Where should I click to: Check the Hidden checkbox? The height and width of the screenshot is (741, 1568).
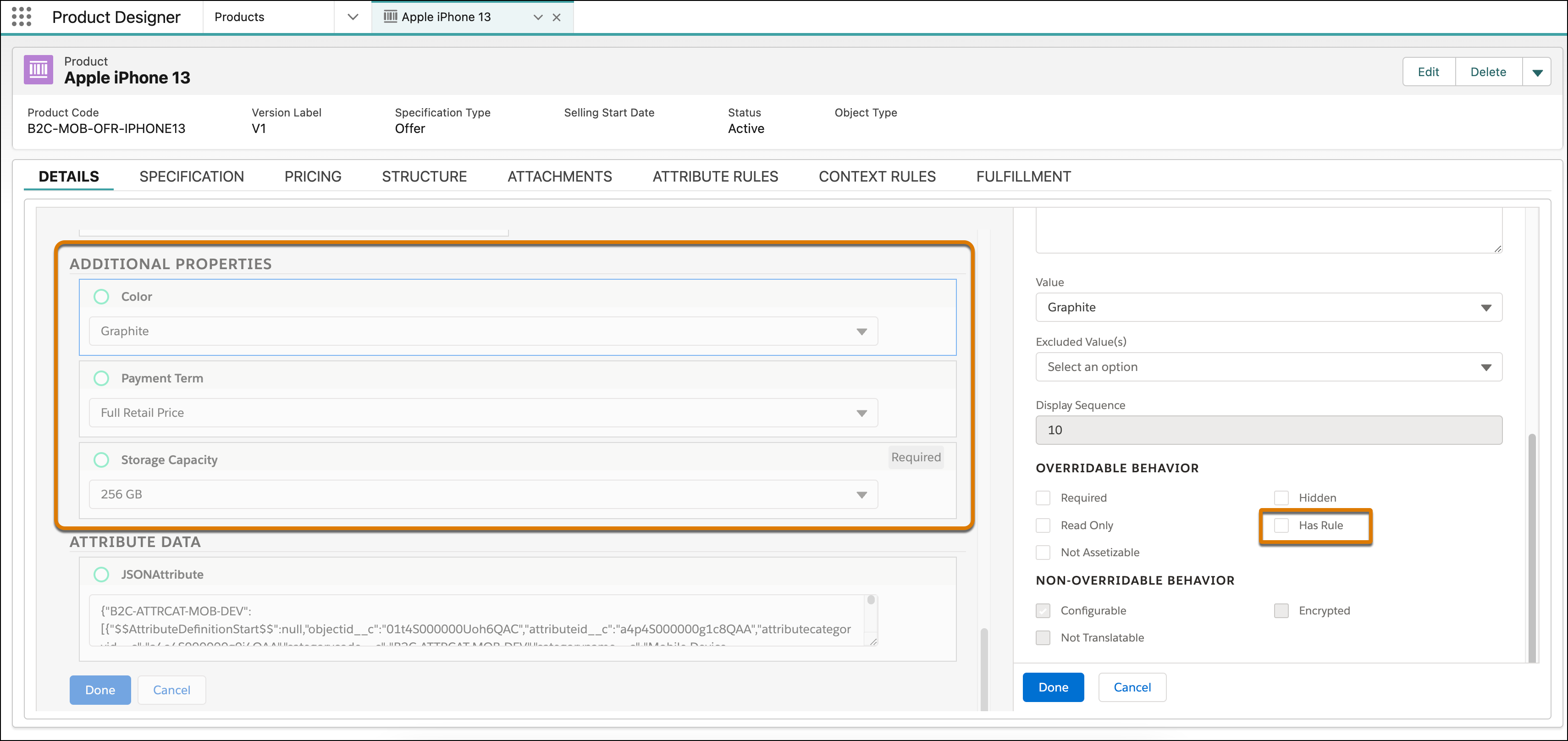pyautogui.click(x=1281, y=498)
